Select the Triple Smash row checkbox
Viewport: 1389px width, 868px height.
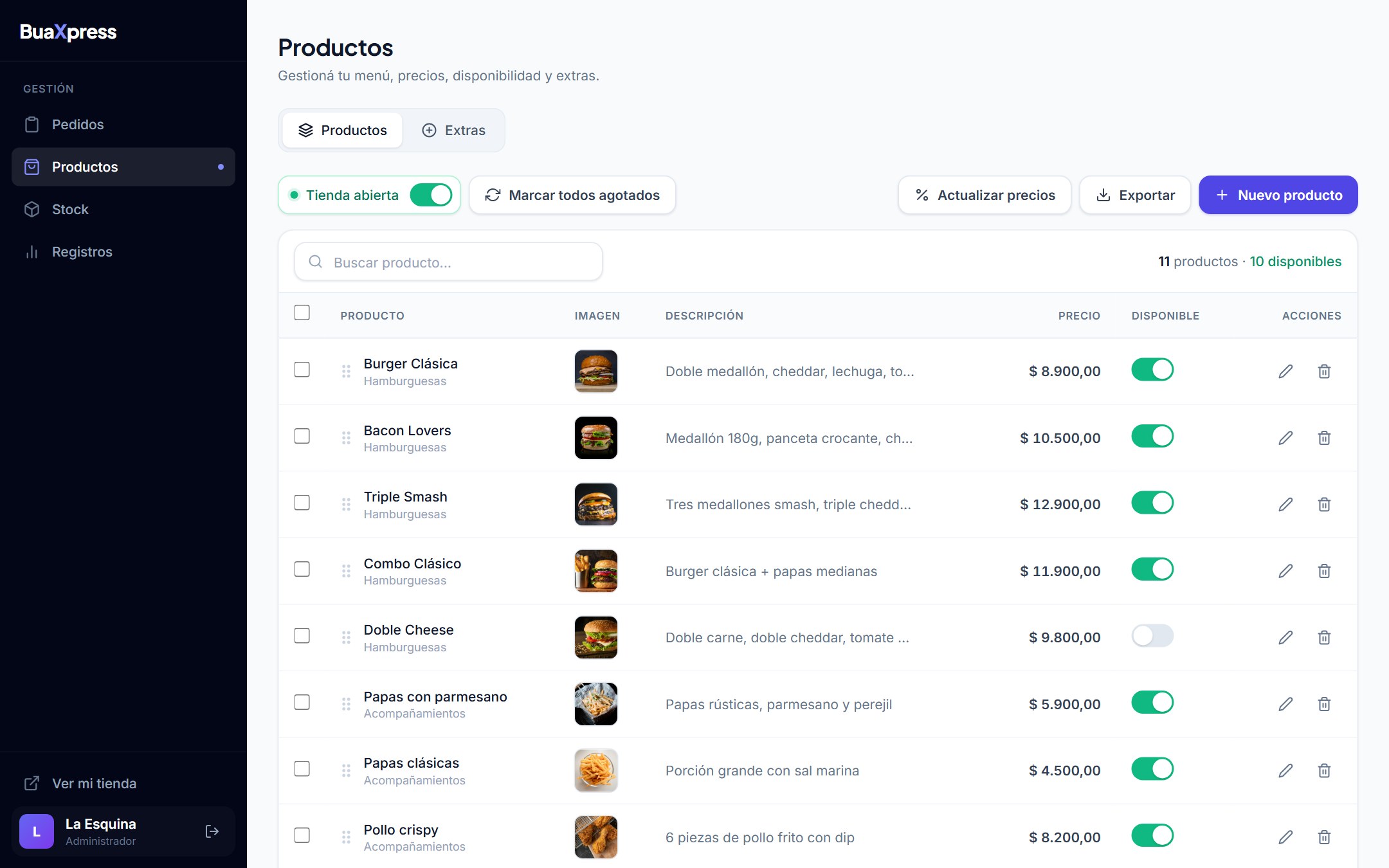(x=302, y=502)
